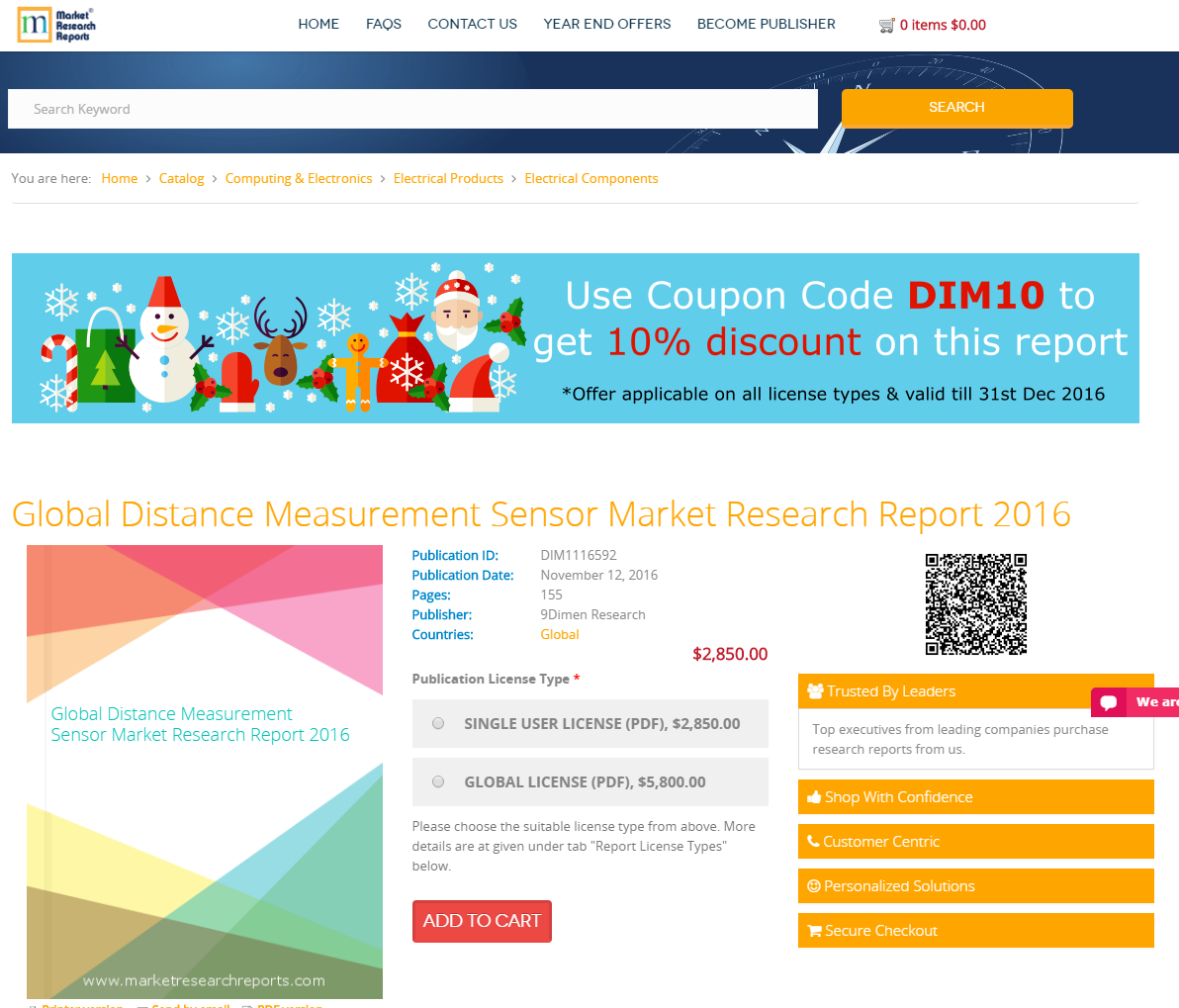Viewport: 1179px width, 1008px height.
Task: Click the cart icon beside Secure Checkout
Action: 814,931
